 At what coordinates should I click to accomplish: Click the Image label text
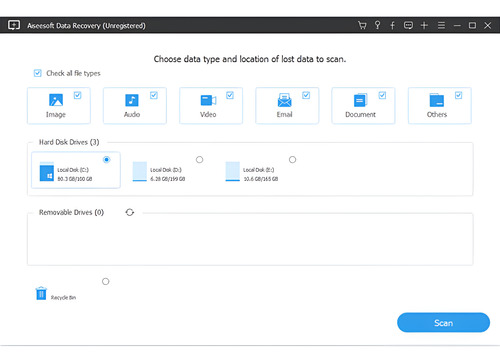pyautogui.click(x=56, y=115)
